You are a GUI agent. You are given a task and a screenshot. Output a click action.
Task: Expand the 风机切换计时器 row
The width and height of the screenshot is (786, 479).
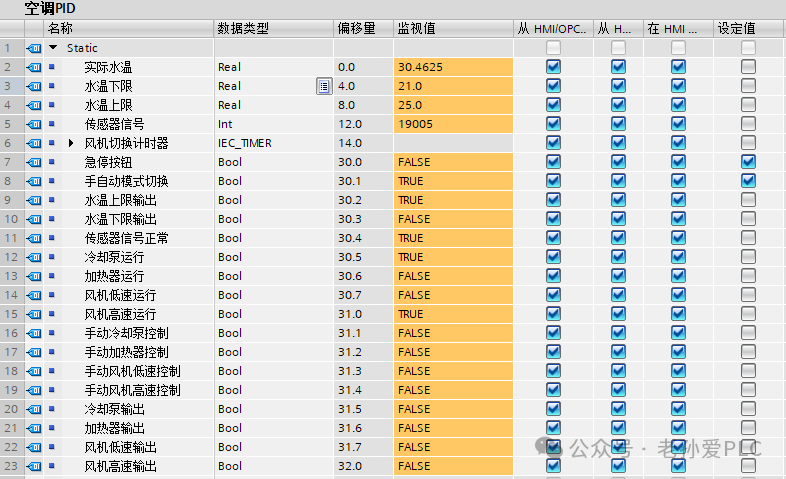71,143
